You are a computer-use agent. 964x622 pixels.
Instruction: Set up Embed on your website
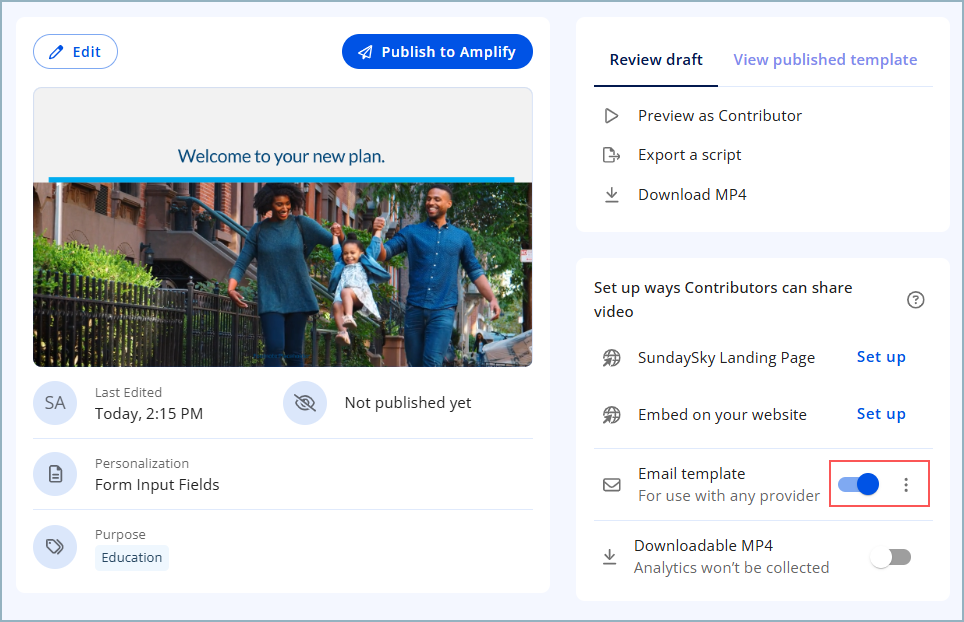(x=881, y=414)
